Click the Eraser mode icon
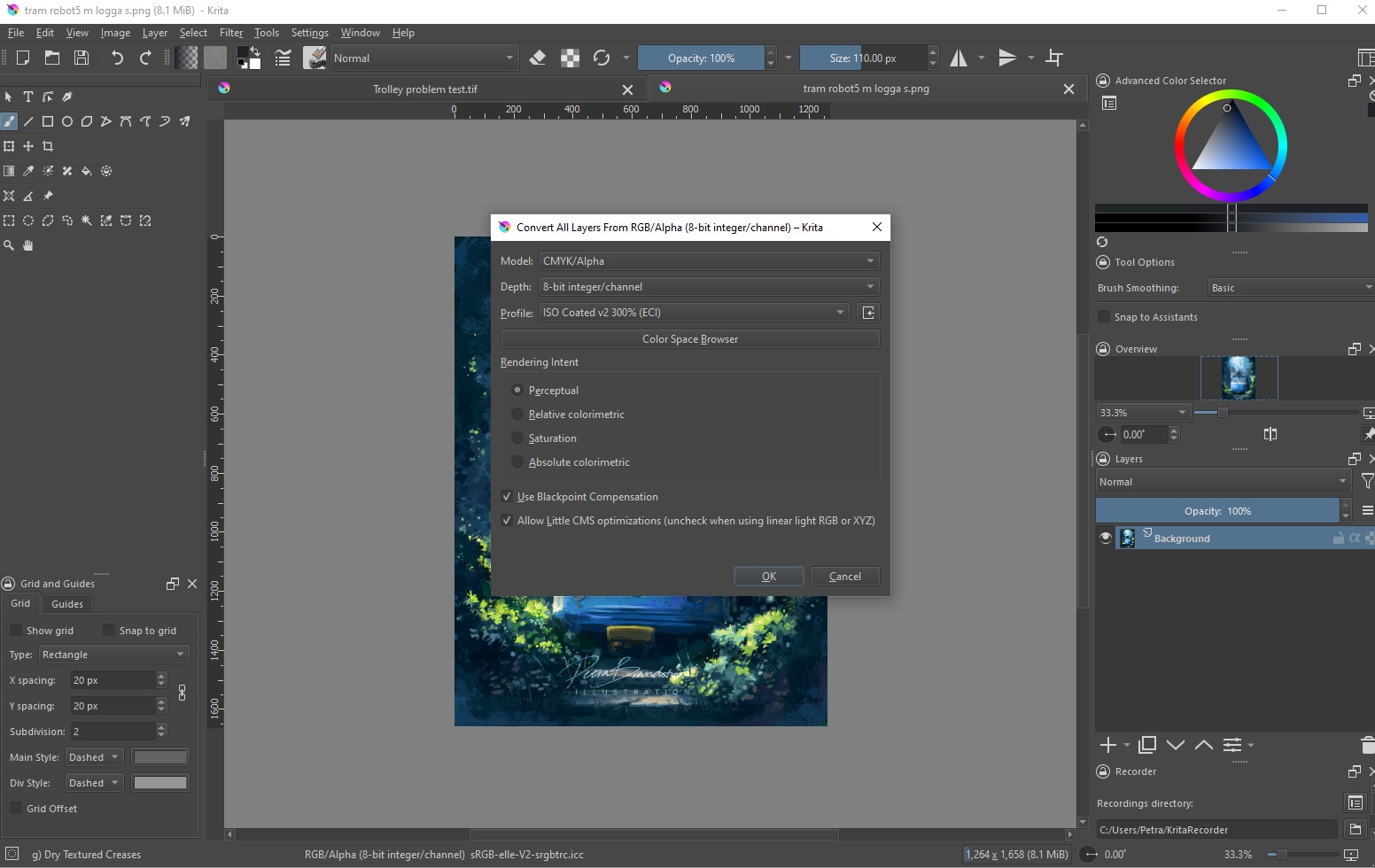Viewport: 1375px width, 868px height. pyautogui.click(x=537, y=58)
